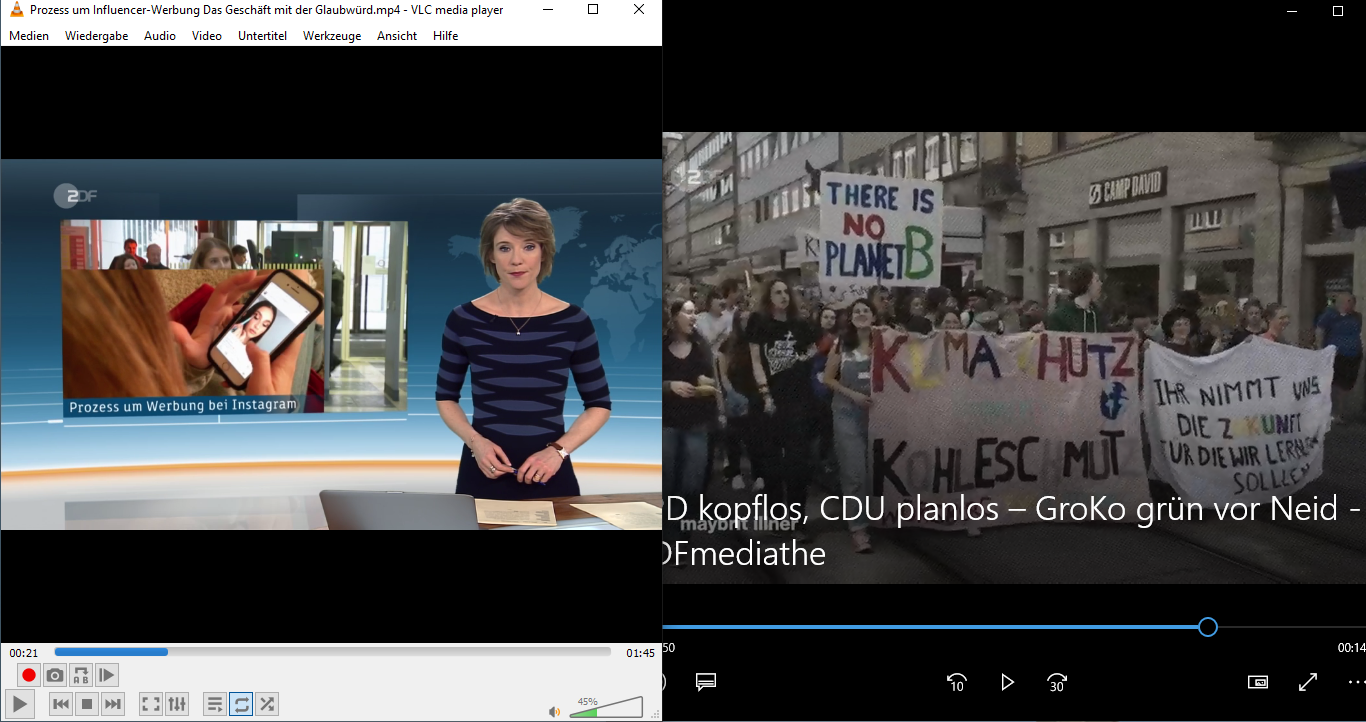Mute the VLC speaker icon
The height and width of the screenshot is (722, 1366).
(x=554, y=711)
